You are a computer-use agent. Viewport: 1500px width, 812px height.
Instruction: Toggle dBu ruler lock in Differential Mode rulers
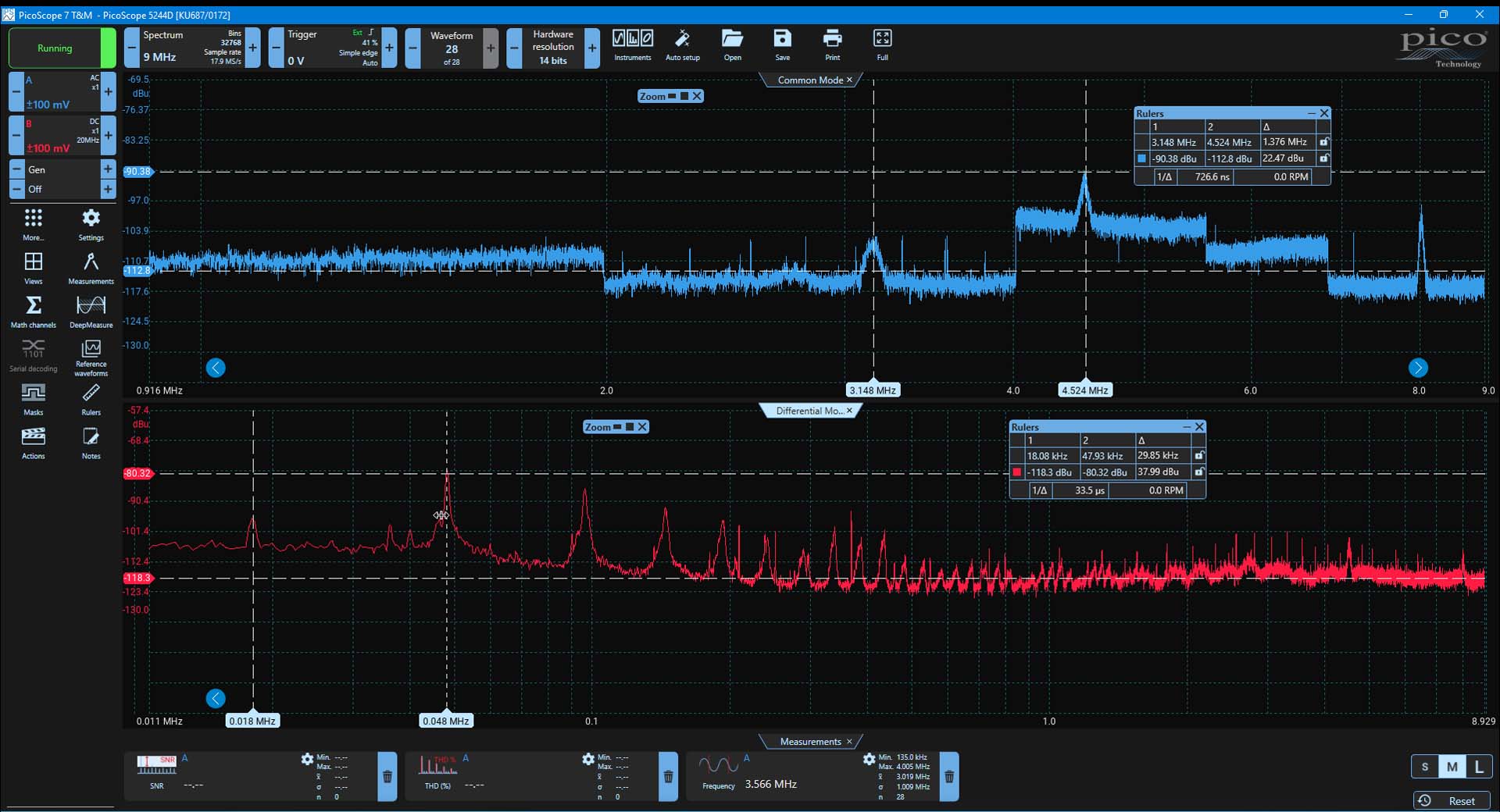pos(1199,472)
